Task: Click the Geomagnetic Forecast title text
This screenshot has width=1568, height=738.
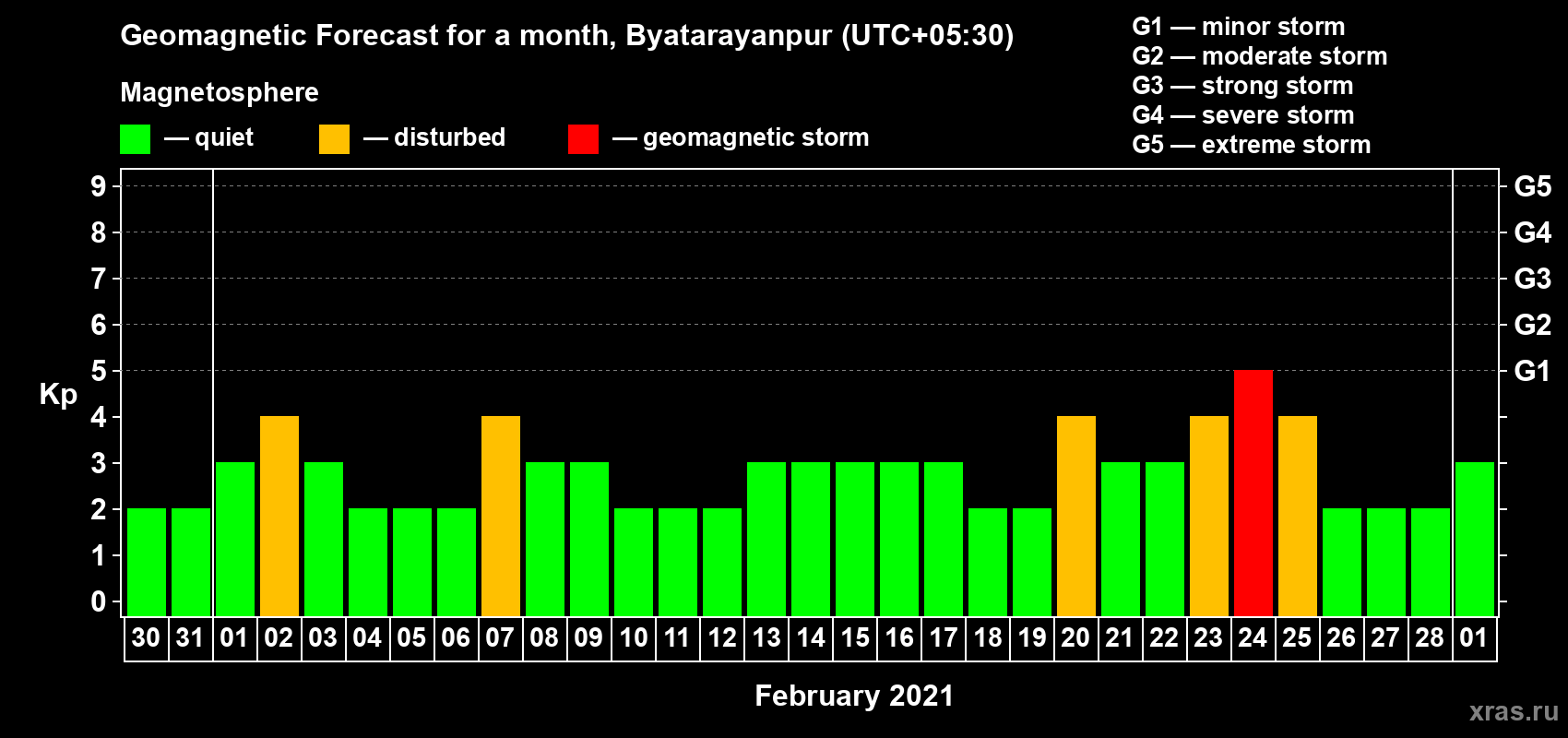Action: click(567, 36)
